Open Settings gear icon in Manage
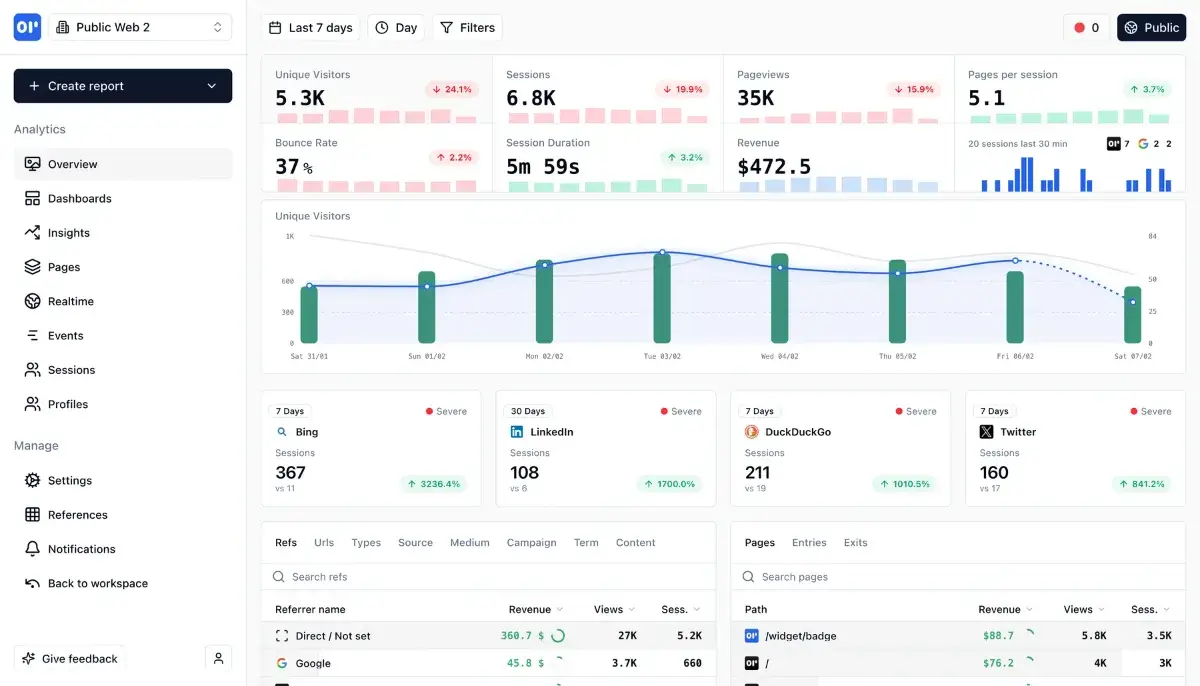 [x=32, y=480]
